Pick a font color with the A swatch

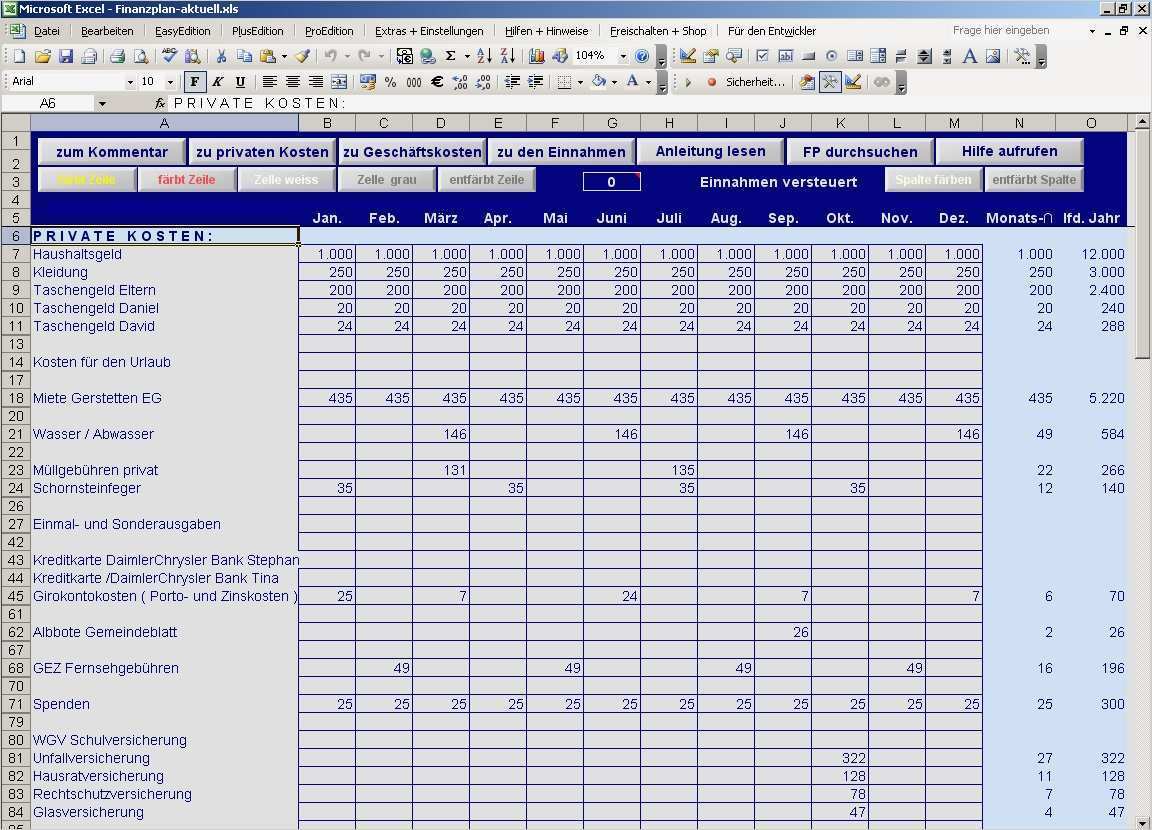coord(632,81)
